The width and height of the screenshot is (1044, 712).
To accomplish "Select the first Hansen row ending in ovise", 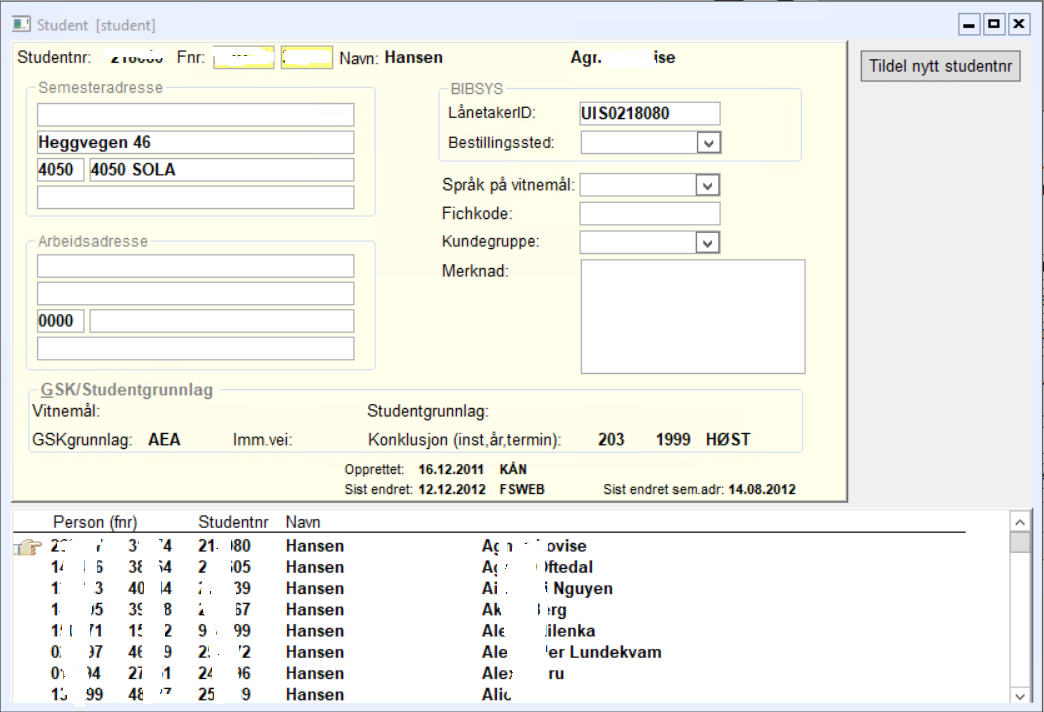I will tap(489, 546).
